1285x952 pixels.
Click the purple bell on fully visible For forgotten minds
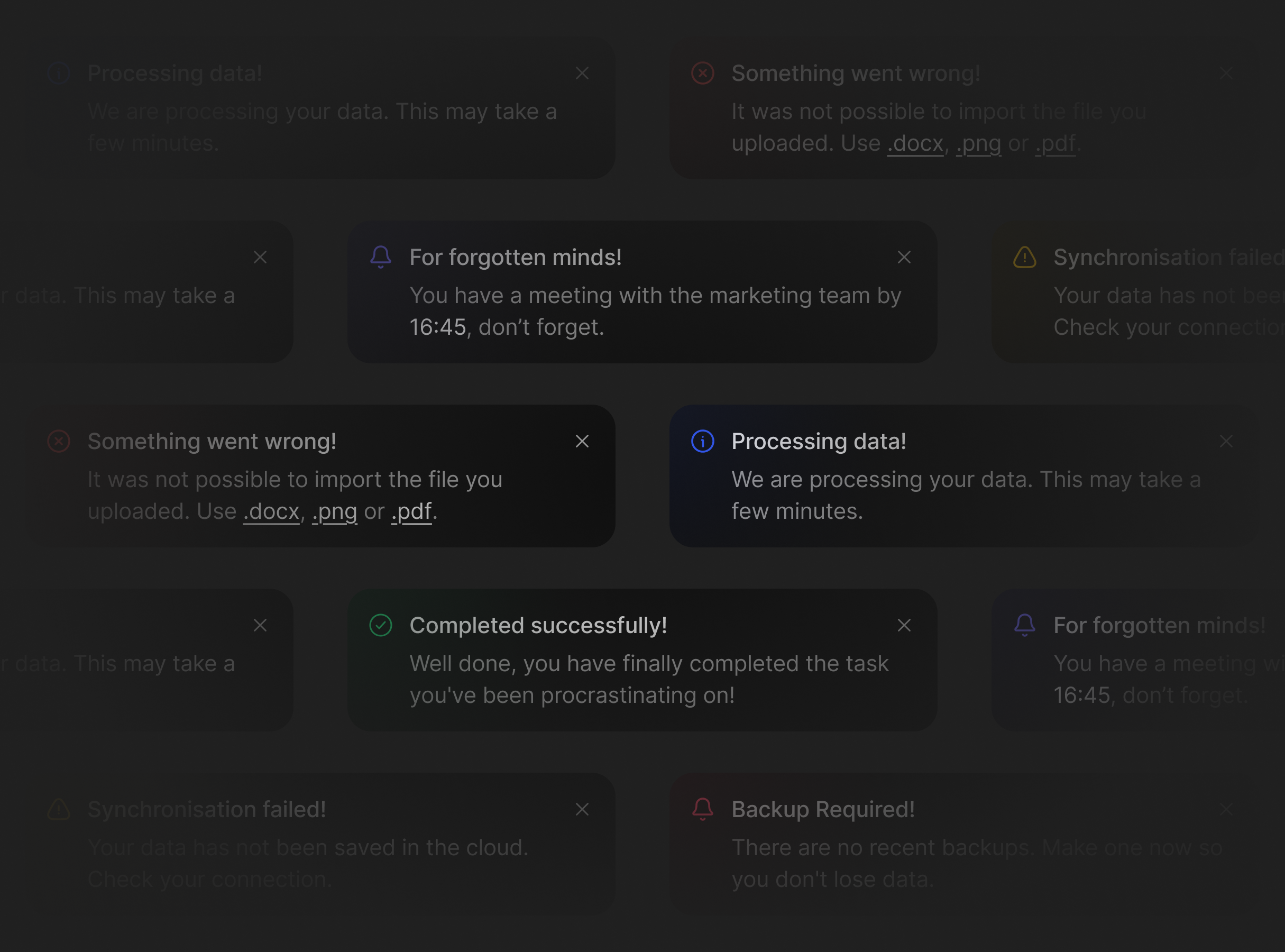pyautogui.click(x=380, y=257)
